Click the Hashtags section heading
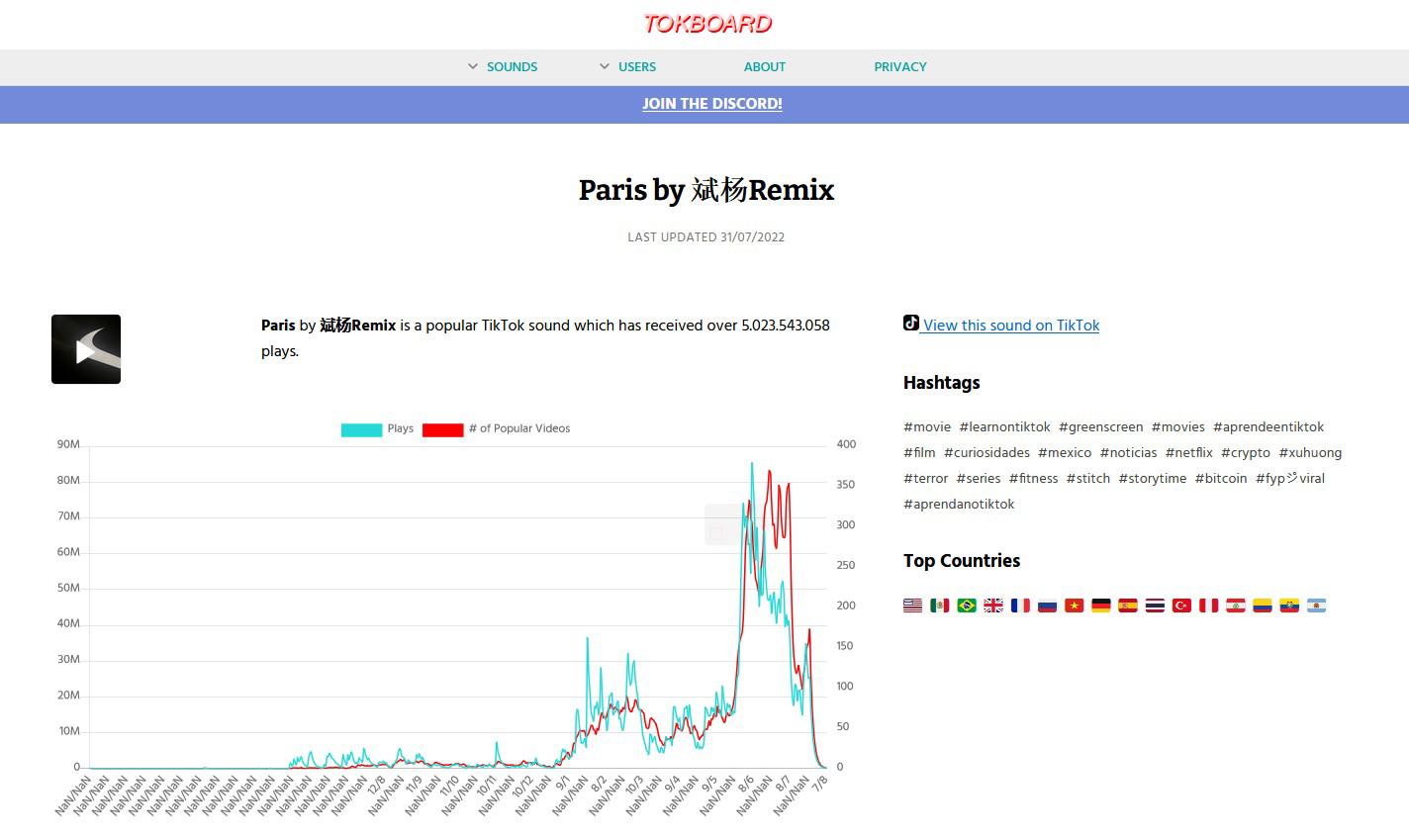The width and height of the screenshot is (1409, 840). click(x=942, y=383)
